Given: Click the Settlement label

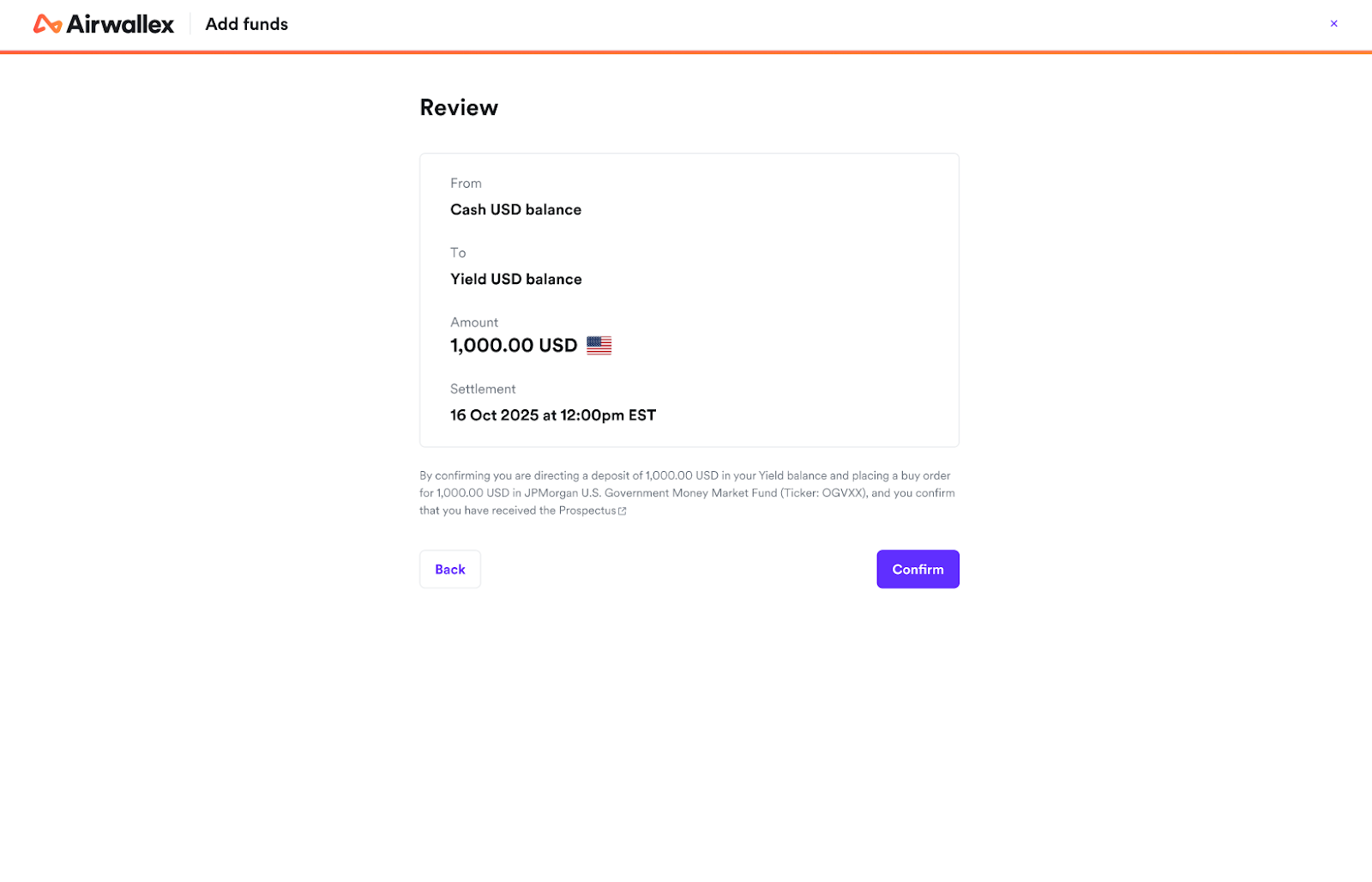Looking at the screenshot, I should coord(483,389).
